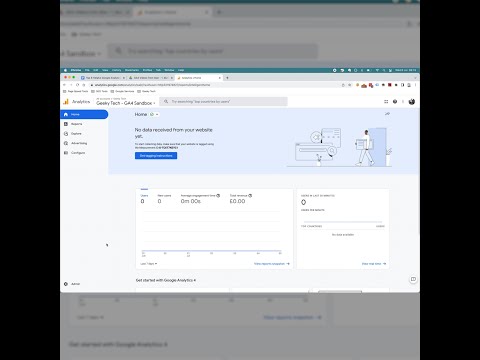Go back in Chrome
This screenshot has height=360, width=480.
(65, 85)
